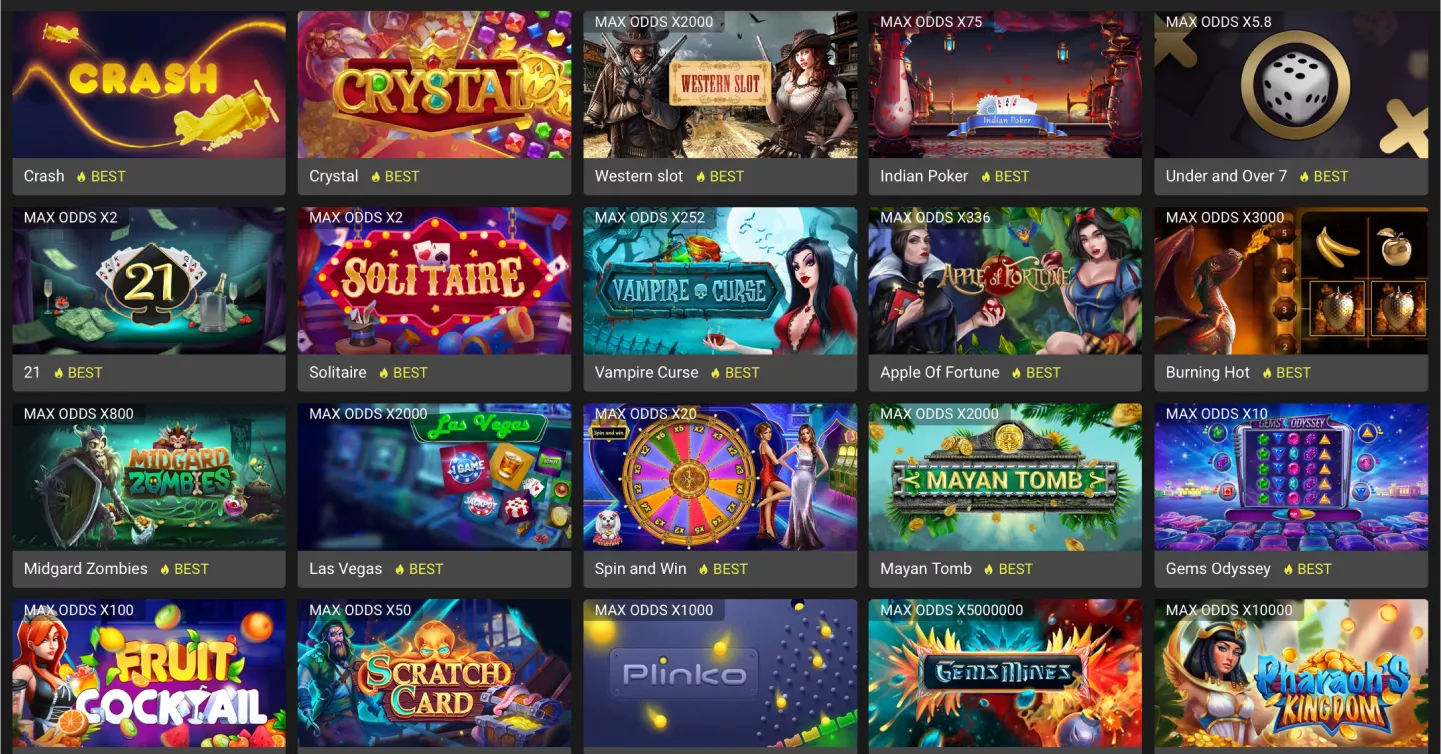Select the Gems Mines game thumbnail
1441x754 pixels.
[x=1005, y=676]
